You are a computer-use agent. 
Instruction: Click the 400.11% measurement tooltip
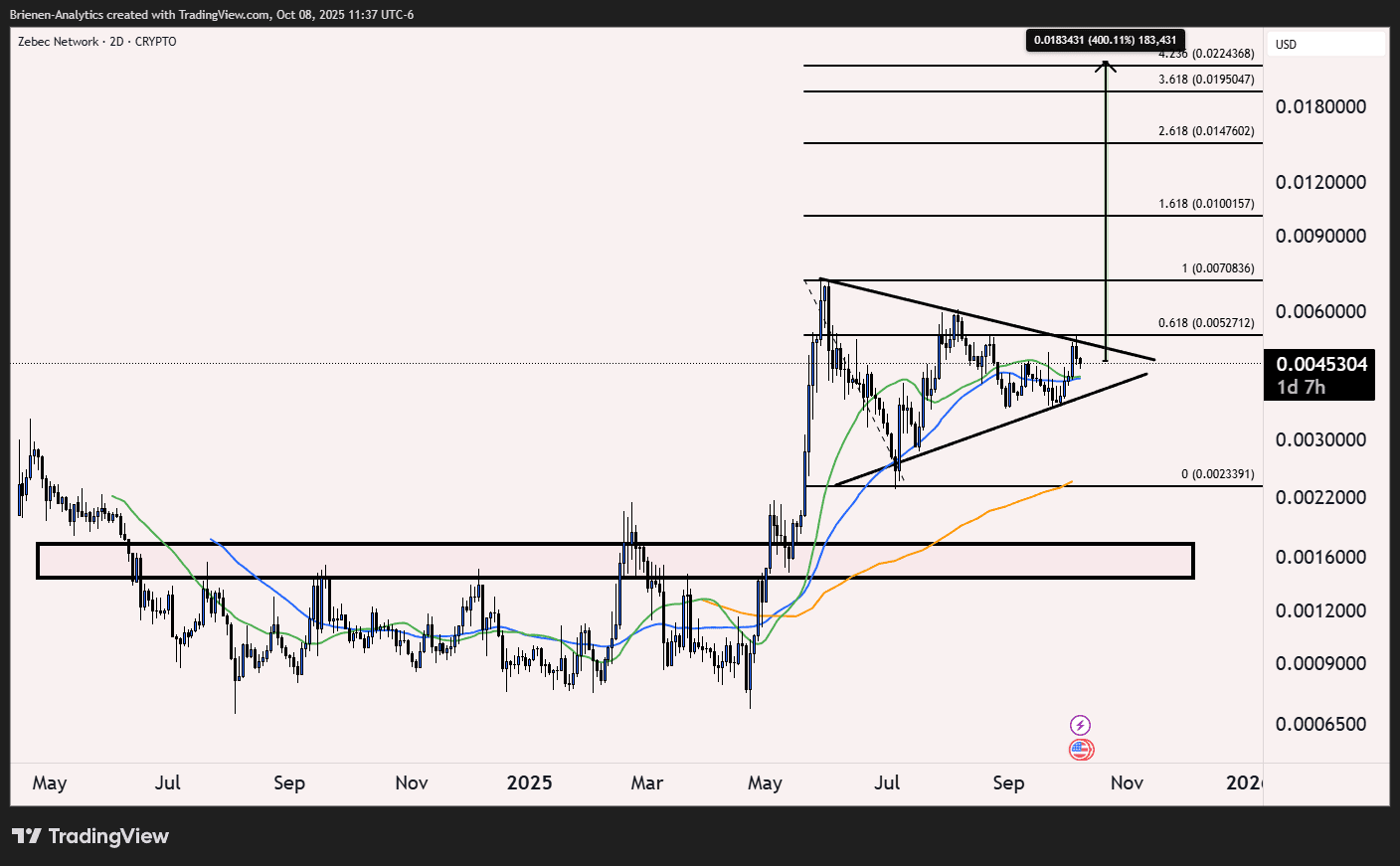[1104, 41]
